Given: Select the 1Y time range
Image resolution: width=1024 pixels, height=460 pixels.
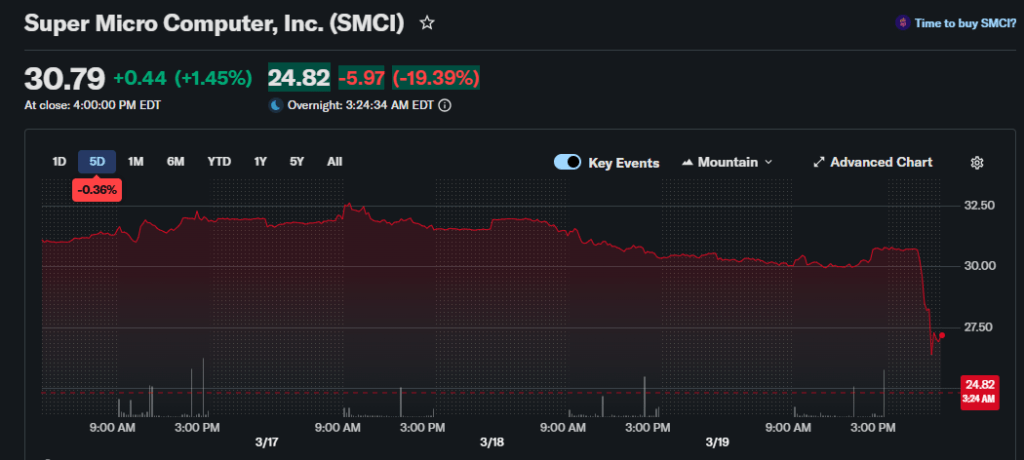Looking at the screenshot, I should [260, 161].
